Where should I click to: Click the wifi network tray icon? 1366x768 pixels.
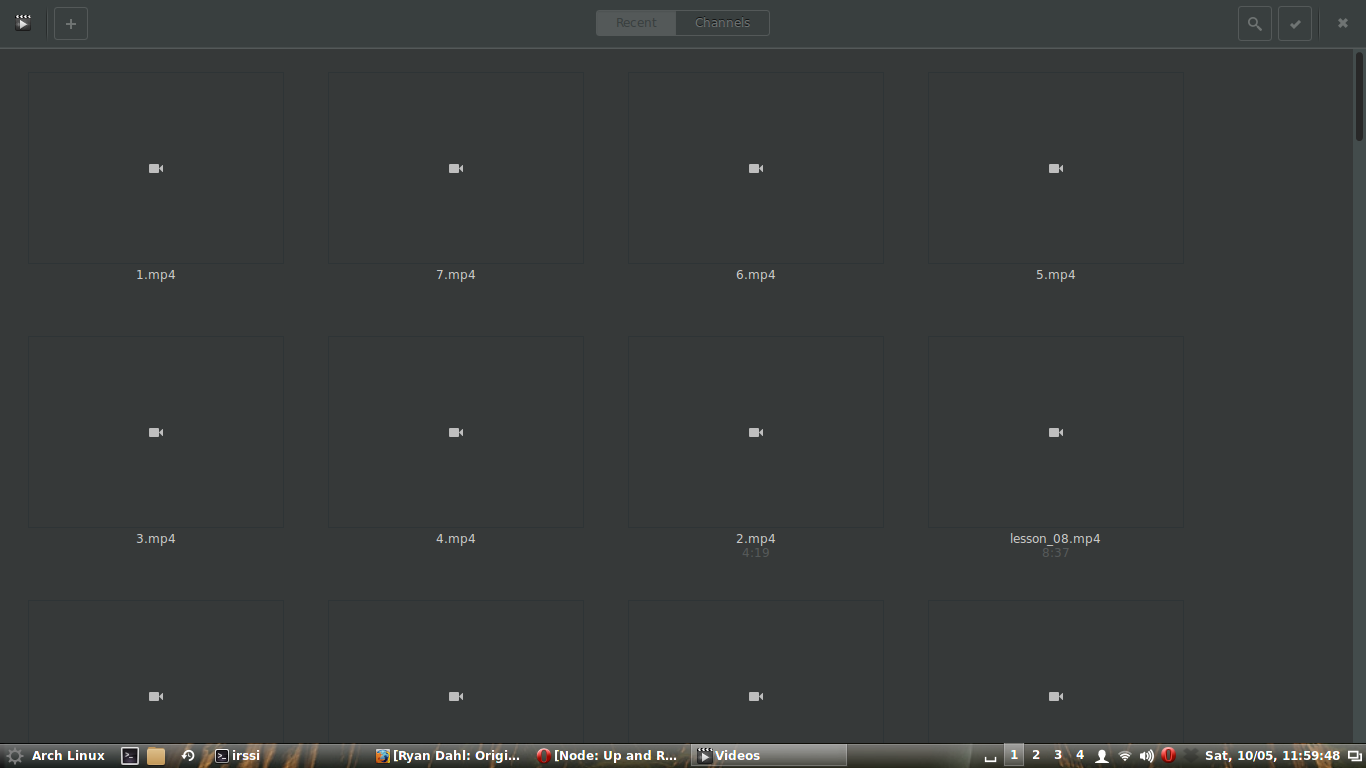[1125, 756]
